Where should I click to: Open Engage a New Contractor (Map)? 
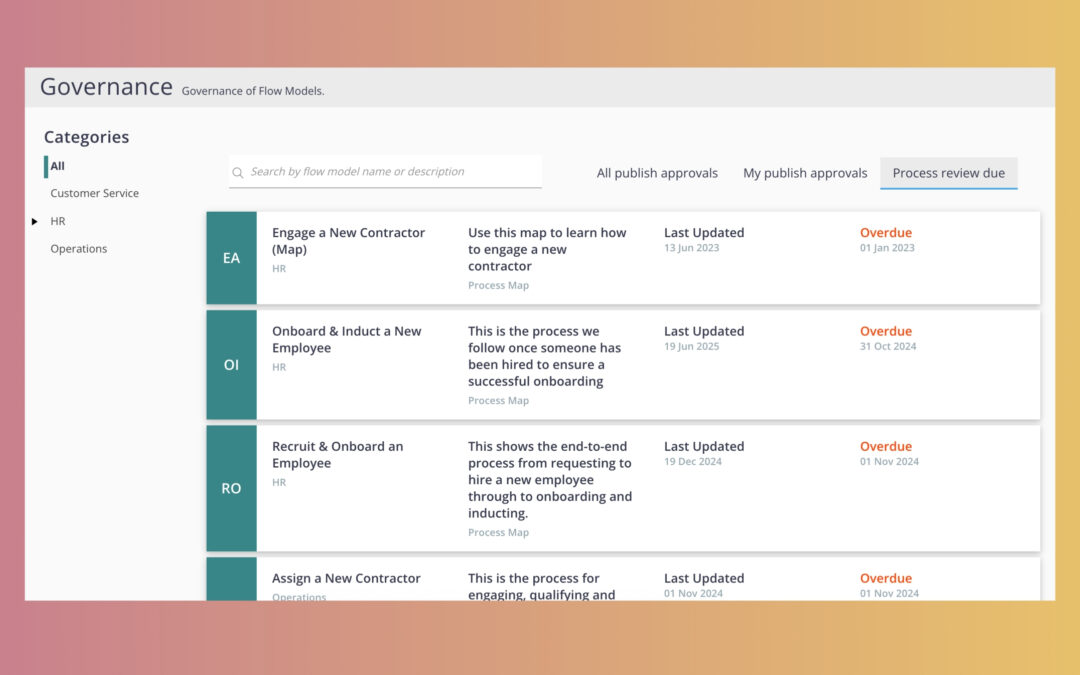pyautogui.click(x=348, y=241)
